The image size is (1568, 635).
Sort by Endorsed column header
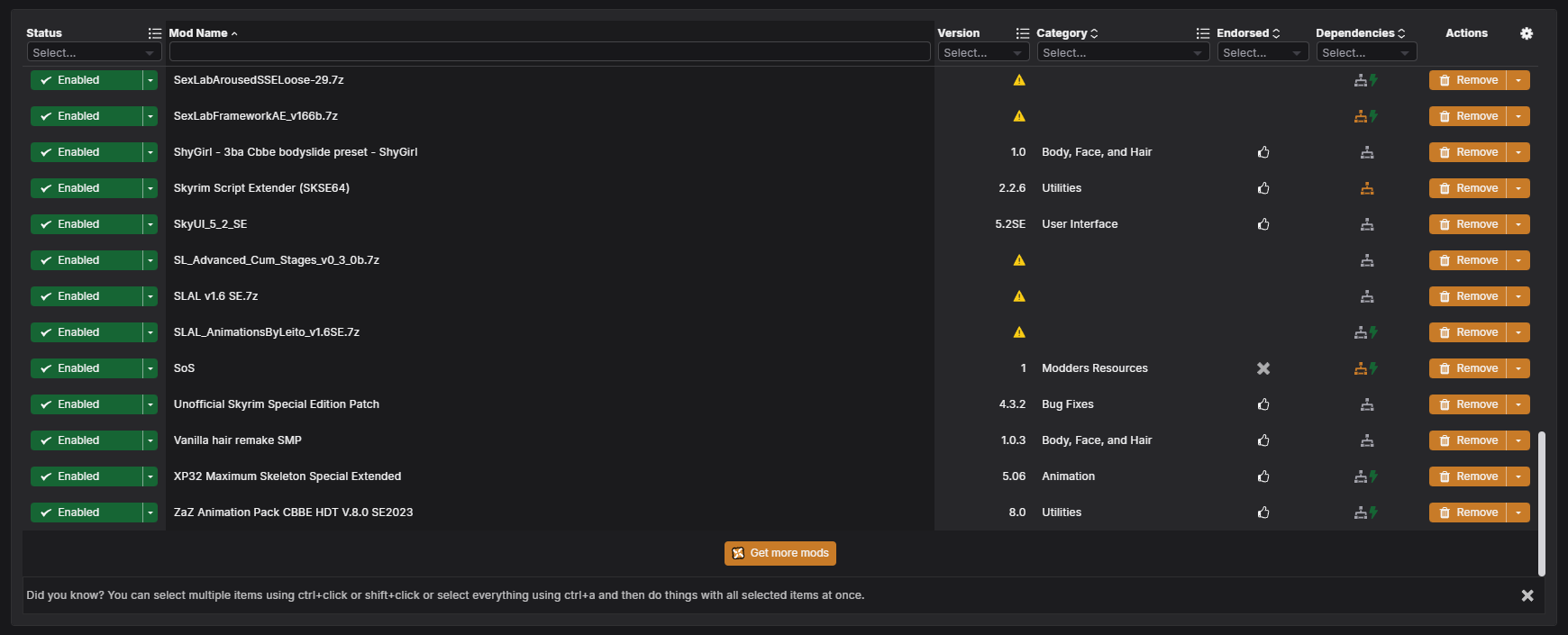pos(1248,33)
